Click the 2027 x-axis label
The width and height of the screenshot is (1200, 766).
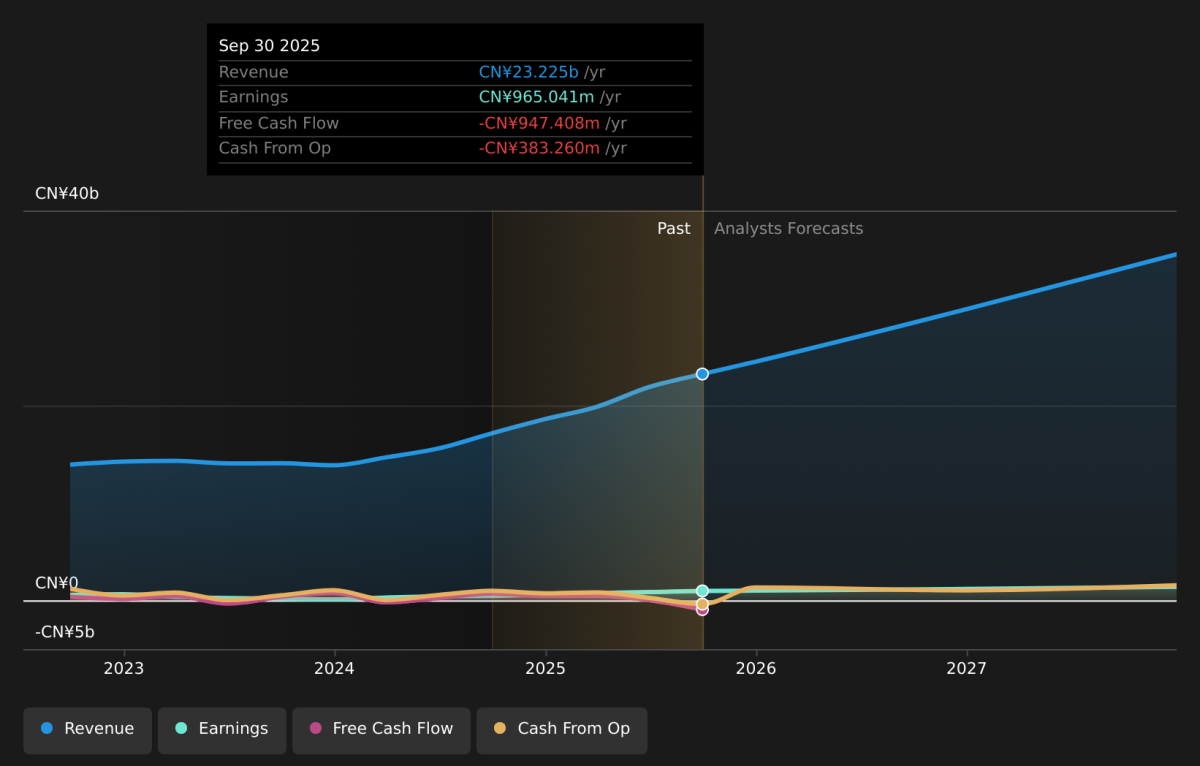click(x=966, y=668)
